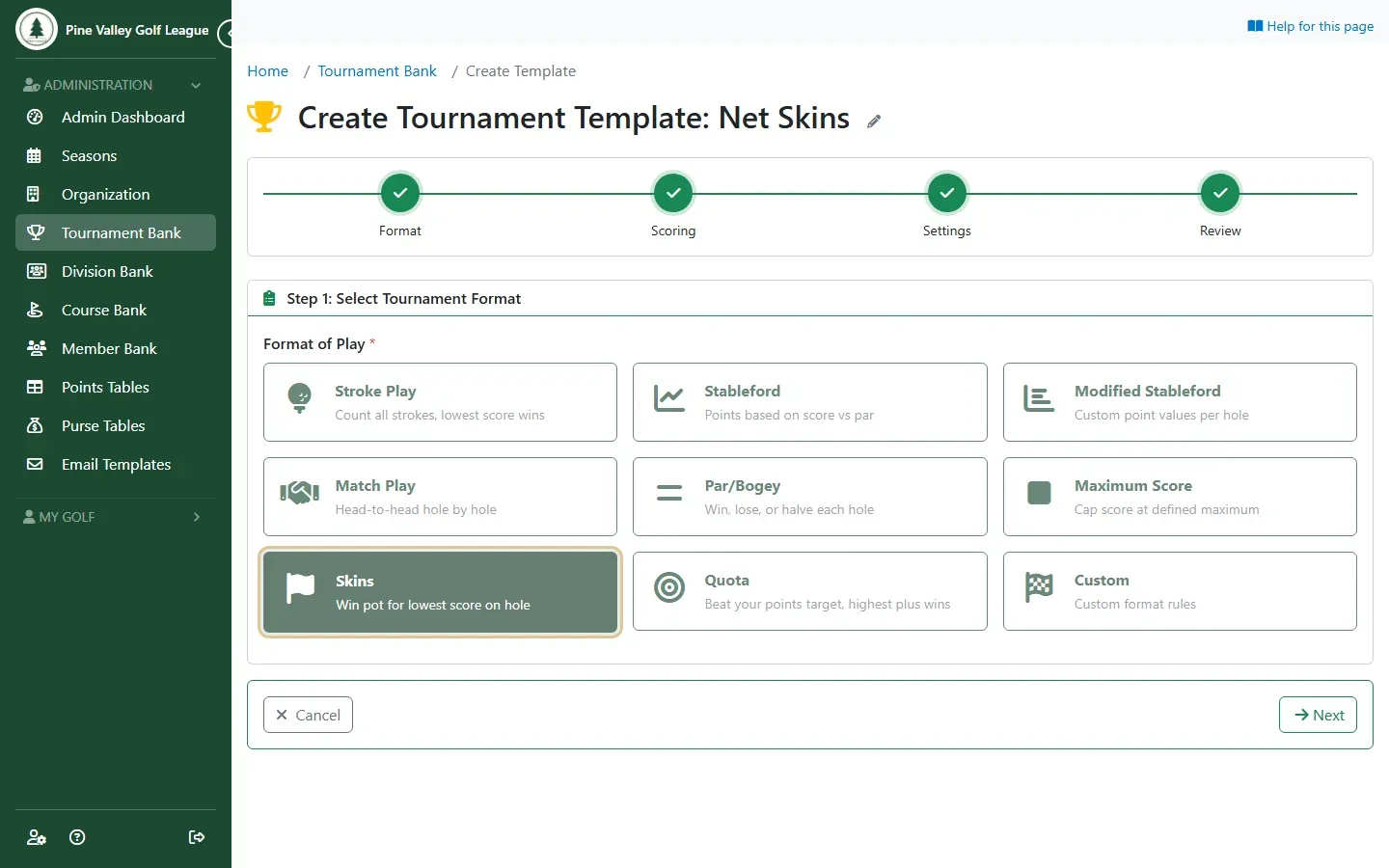Collapse the Administration section
This screenshot has width=1389, height=868.
pos(116,85)
